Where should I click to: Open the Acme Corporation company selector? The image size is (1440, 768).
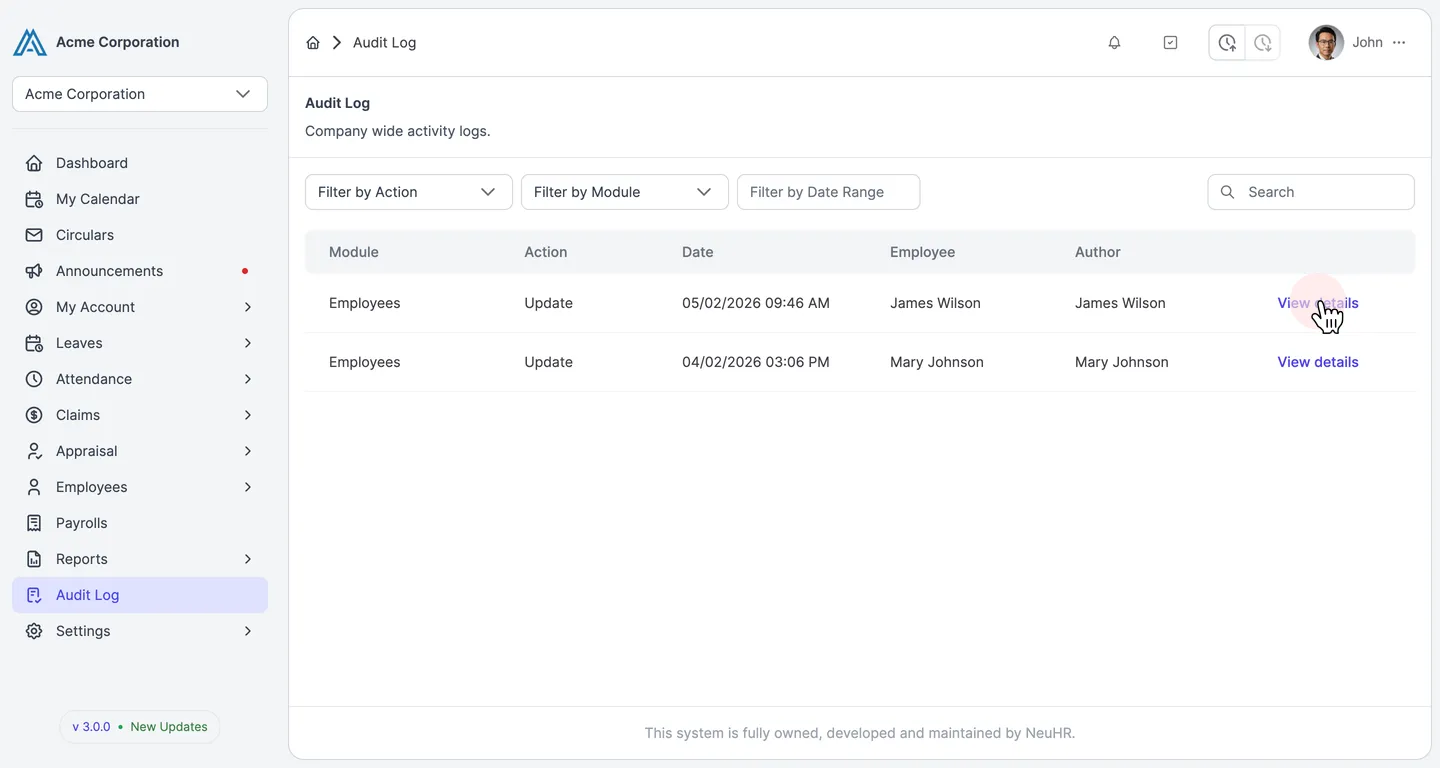click(140, 94)
